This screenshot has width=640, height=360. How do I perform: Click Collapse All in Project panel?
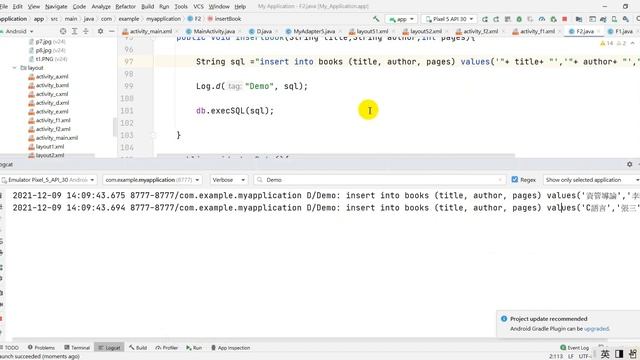(x=86, y=31)
